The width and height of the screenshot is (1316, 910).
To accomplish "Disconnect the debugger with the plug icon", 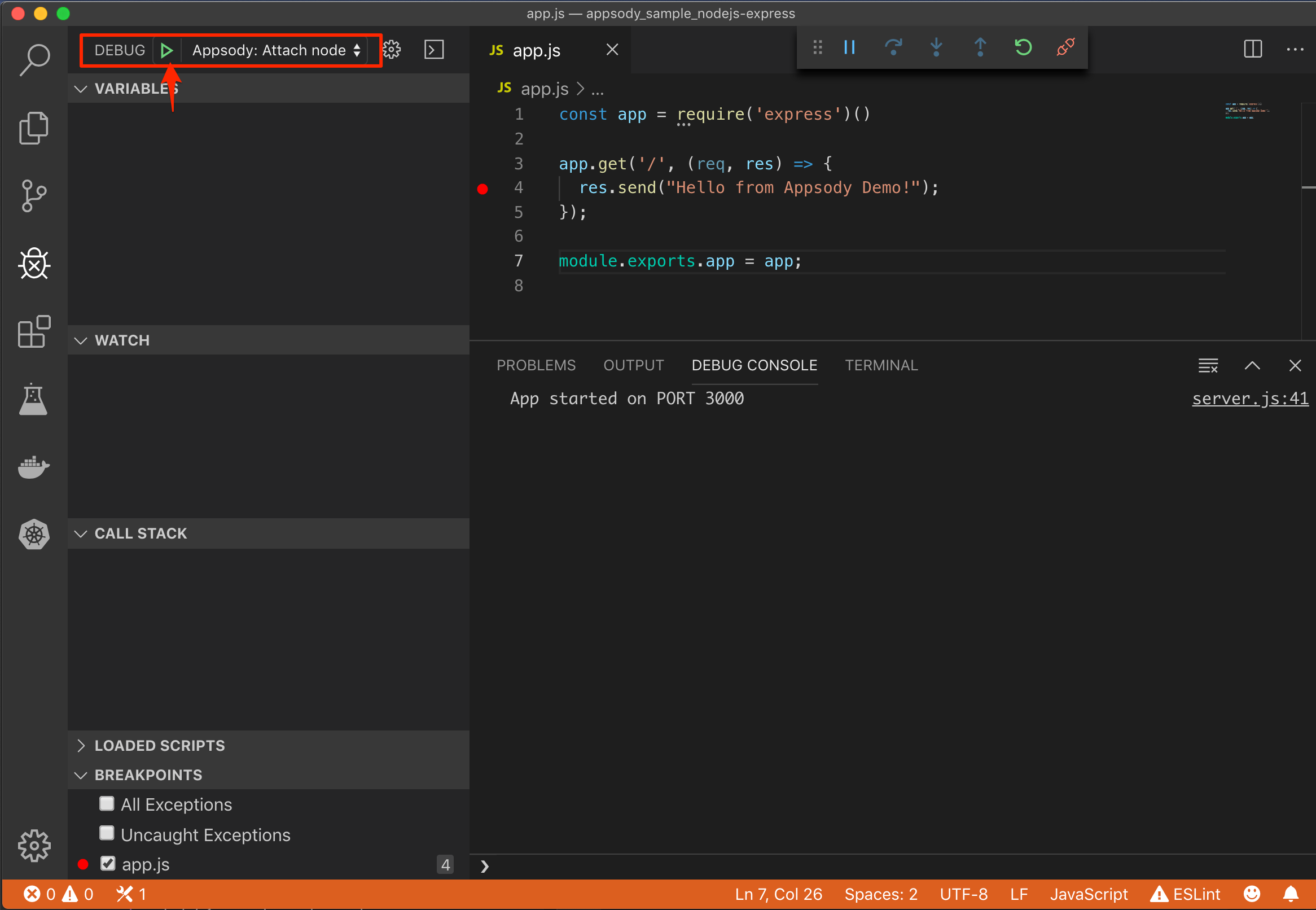I will 1066,47.
